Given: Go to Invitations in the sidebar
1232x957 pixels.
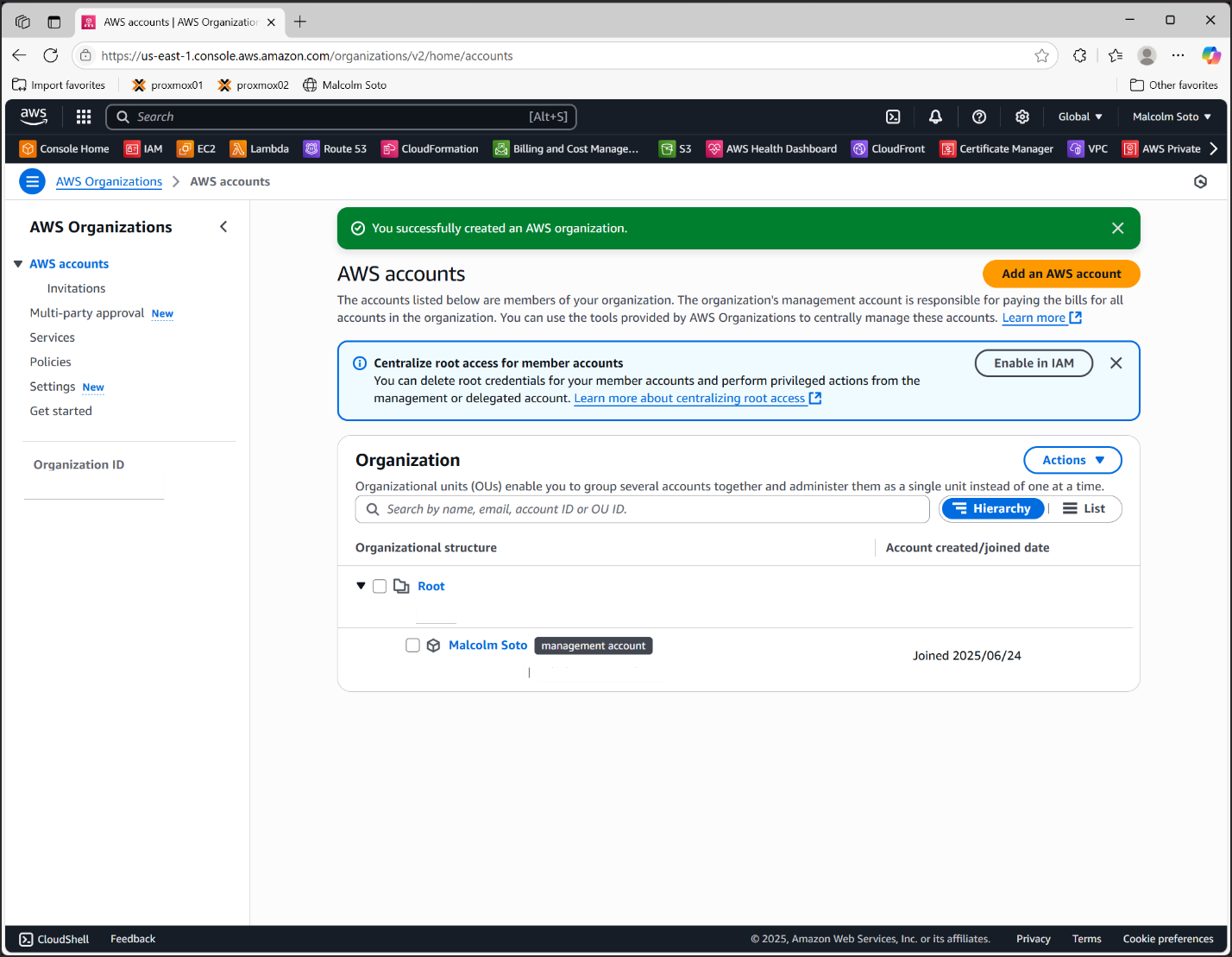Looking at the screenshot, I should pos(76,288).
